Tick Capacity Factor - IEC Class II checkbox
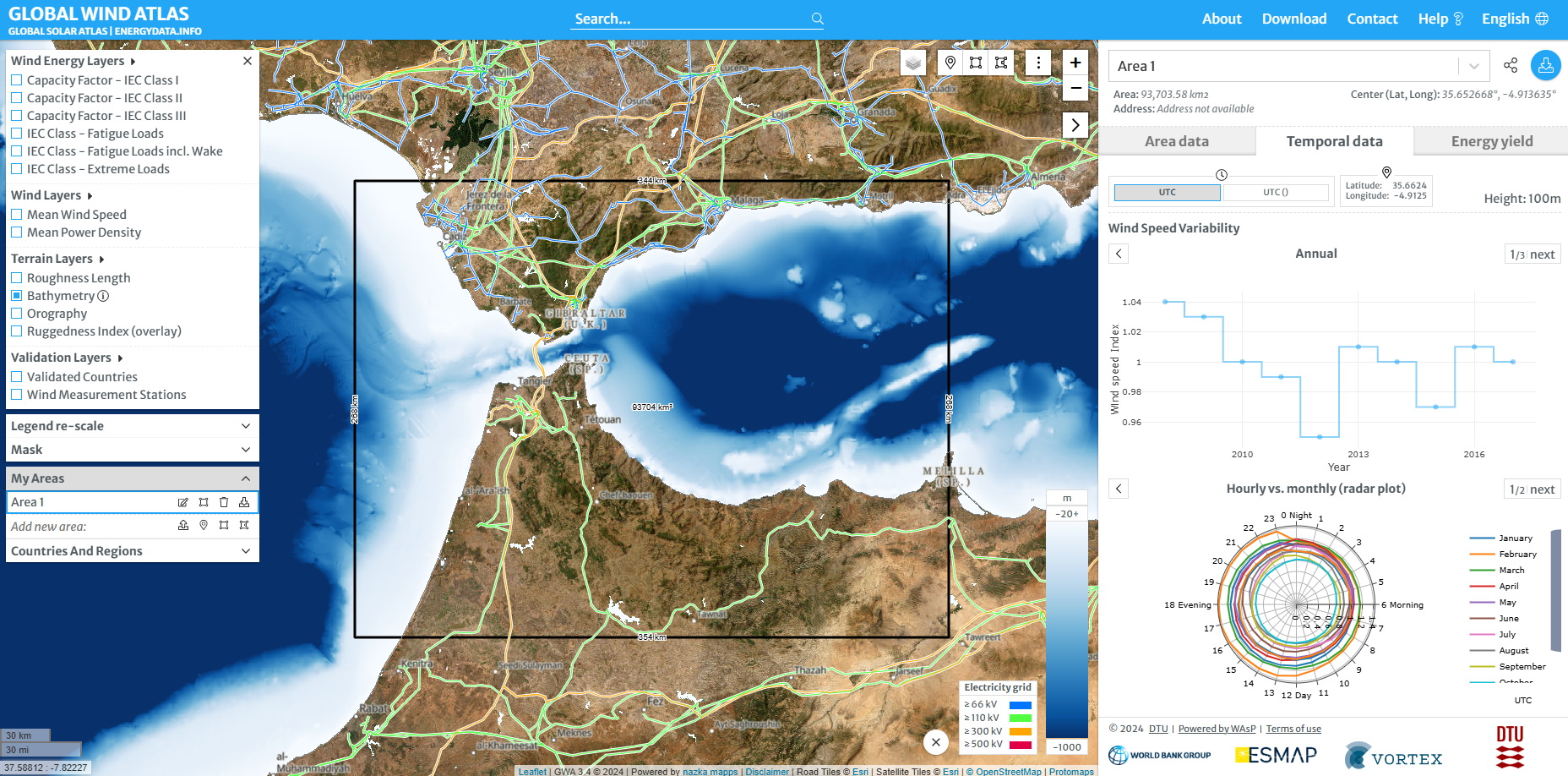This screenshot has width=1568, height=776. 17,98
